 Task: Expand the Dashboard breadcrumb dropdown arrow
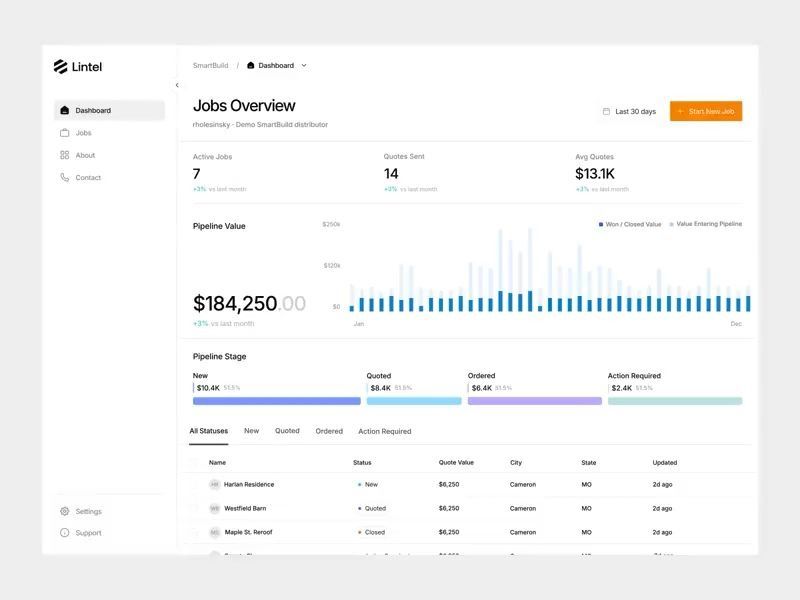(304, 65)
